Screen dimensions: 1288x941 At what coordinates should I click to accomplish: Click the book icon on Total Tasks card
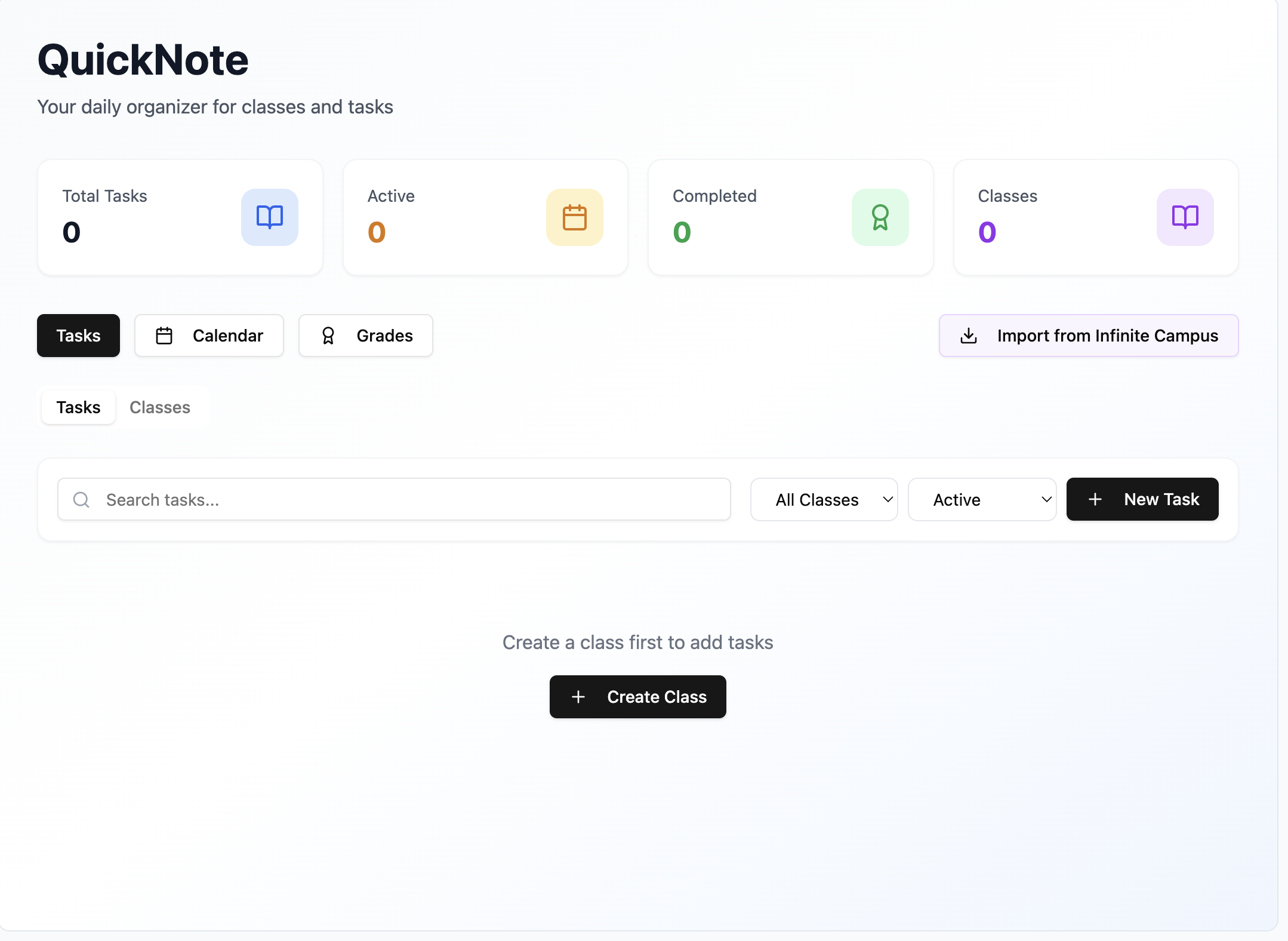tap(270, 217)
